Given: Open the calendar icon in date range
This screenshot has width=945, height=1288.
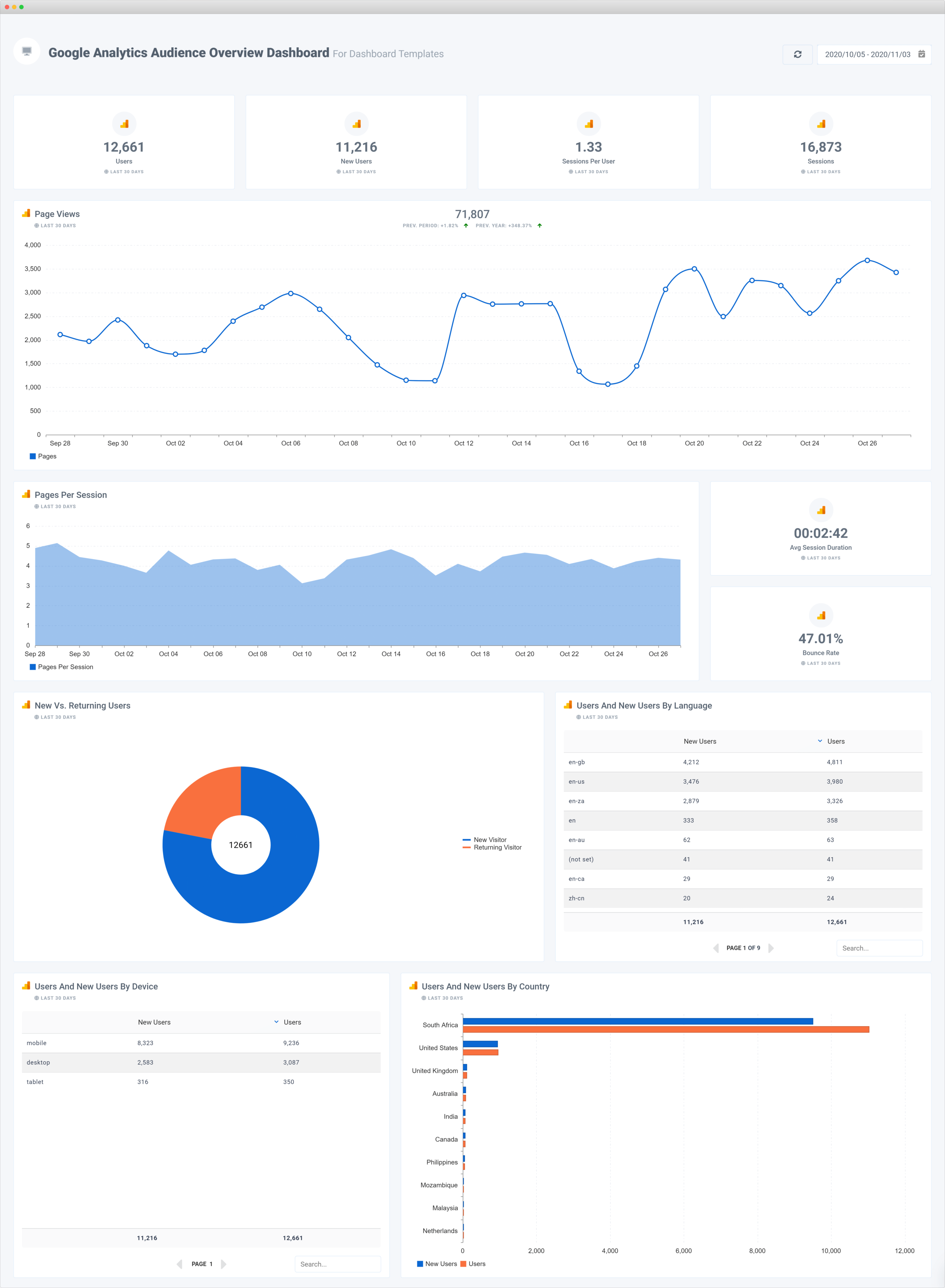Looking at the screenshot, I should (x=921, y=54).
